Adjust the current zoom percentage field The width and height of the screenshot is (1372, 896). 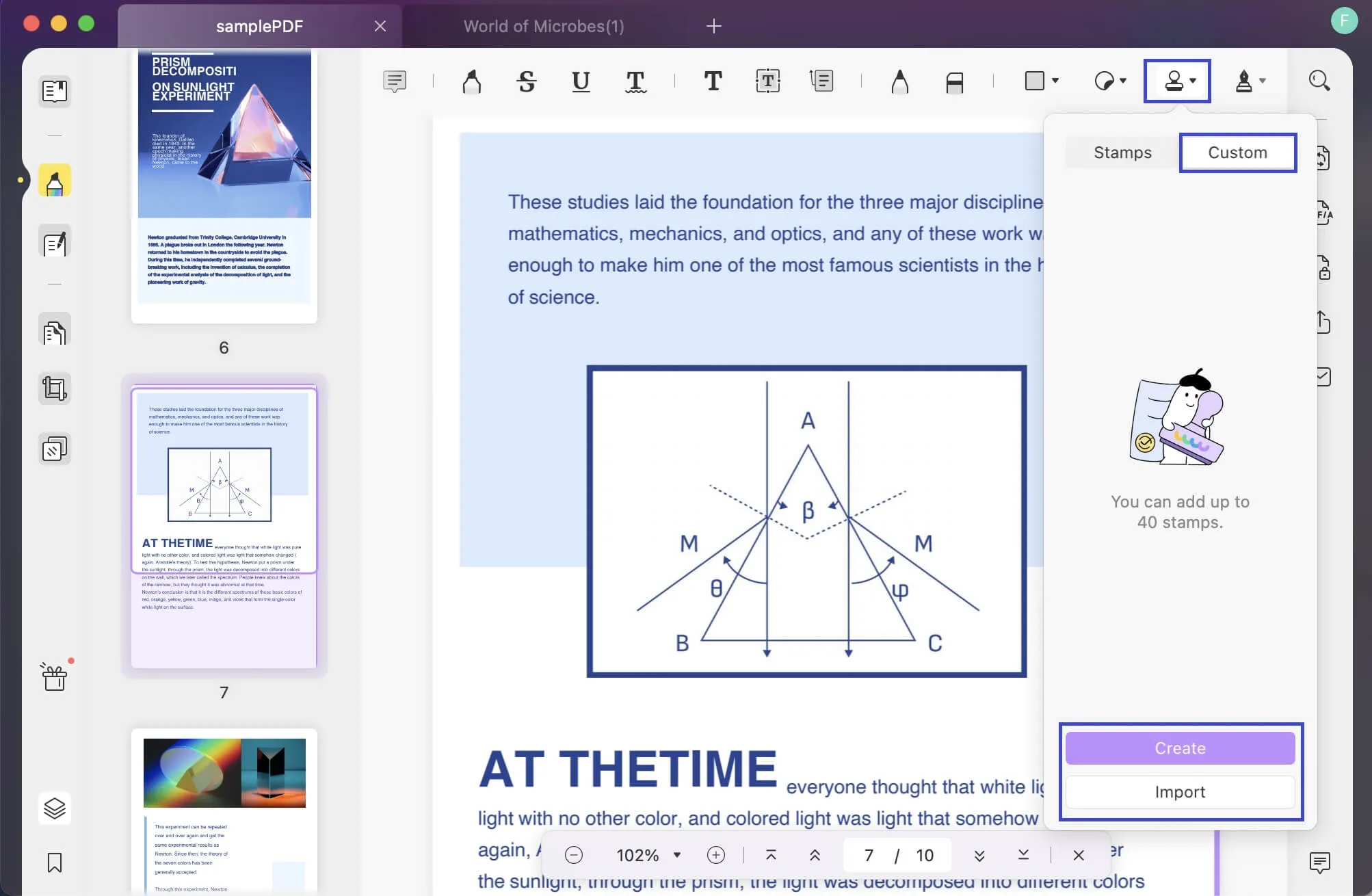pyautogui.click(x=637, y=855)
